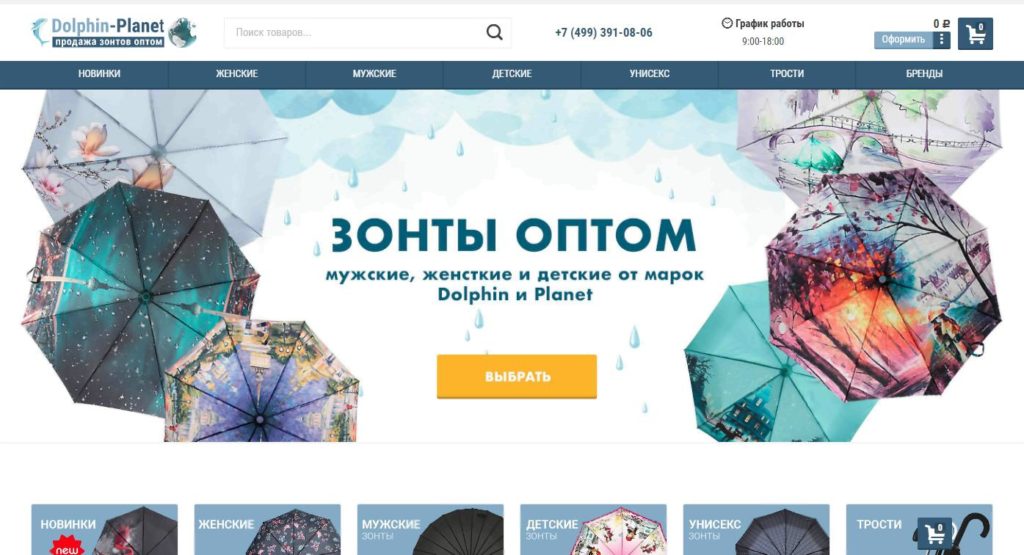Viewport: 1024px width, 555px height.
Task: Click the globe image in the logo
Action: [x=182, y=33]
